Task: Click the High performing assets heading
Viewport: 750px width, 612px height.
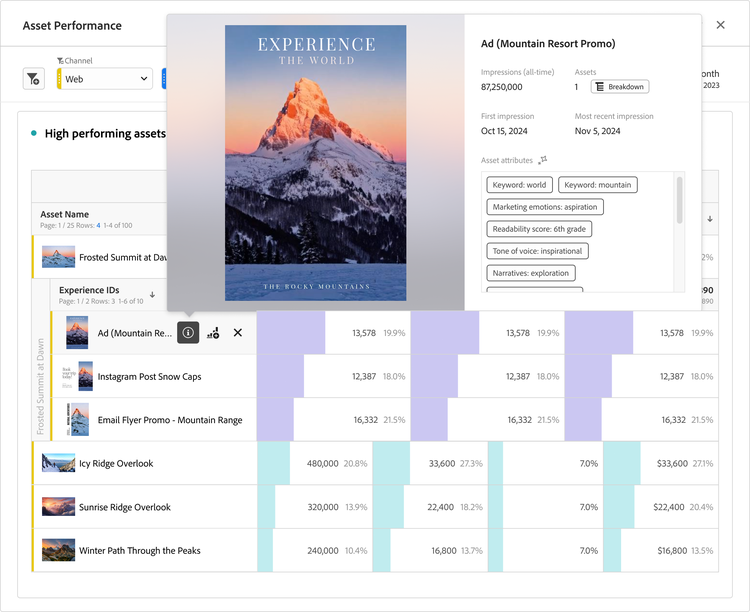Action: point(105,134)
